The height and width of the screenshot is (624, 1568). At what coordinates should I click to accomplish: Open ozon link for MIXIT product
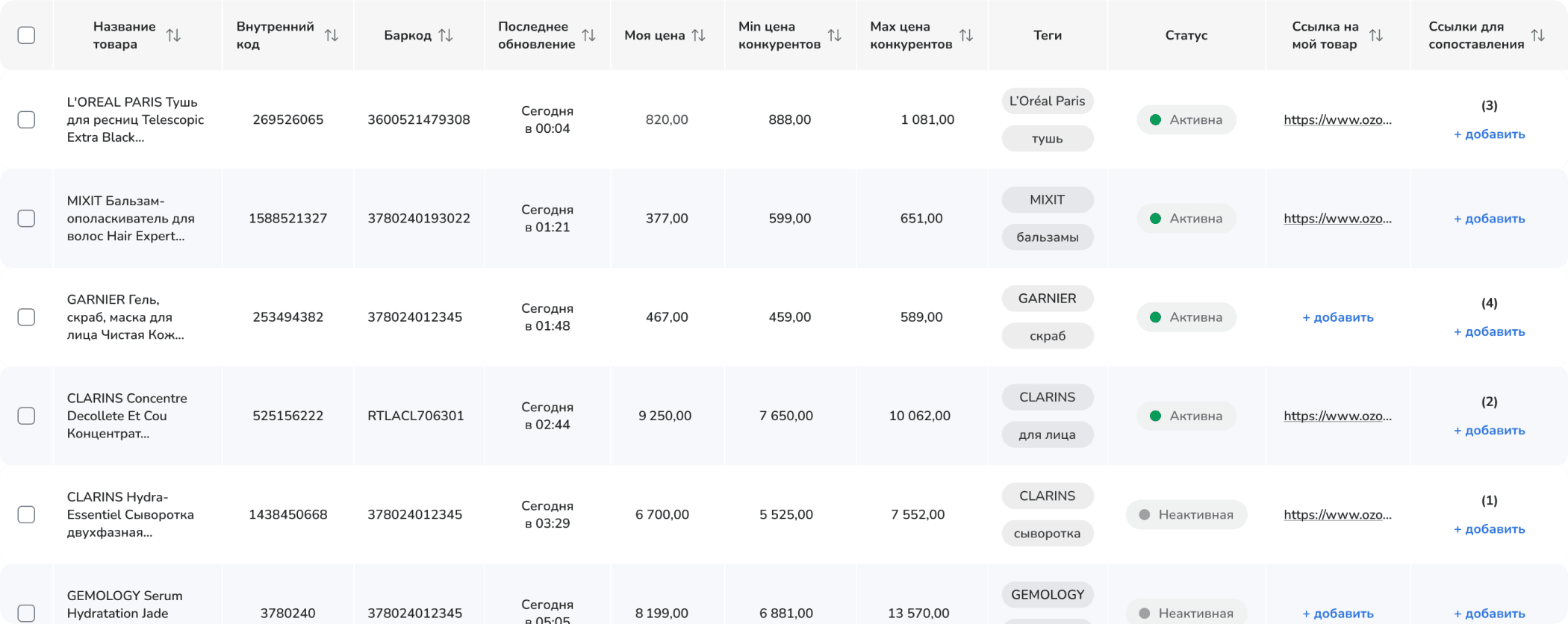coord(1337,219)
